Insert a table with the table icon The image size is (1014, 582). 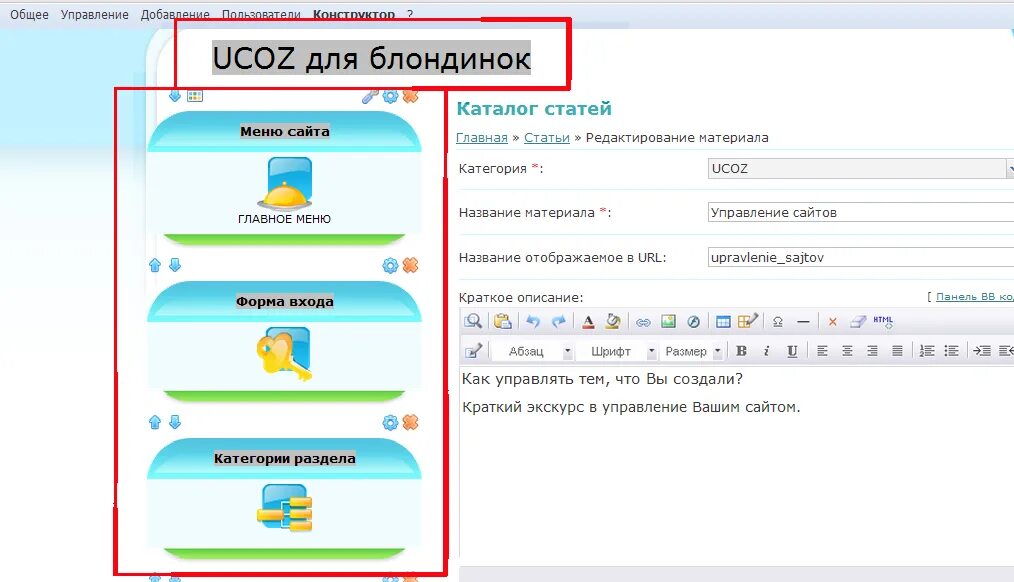pos(723,321)
